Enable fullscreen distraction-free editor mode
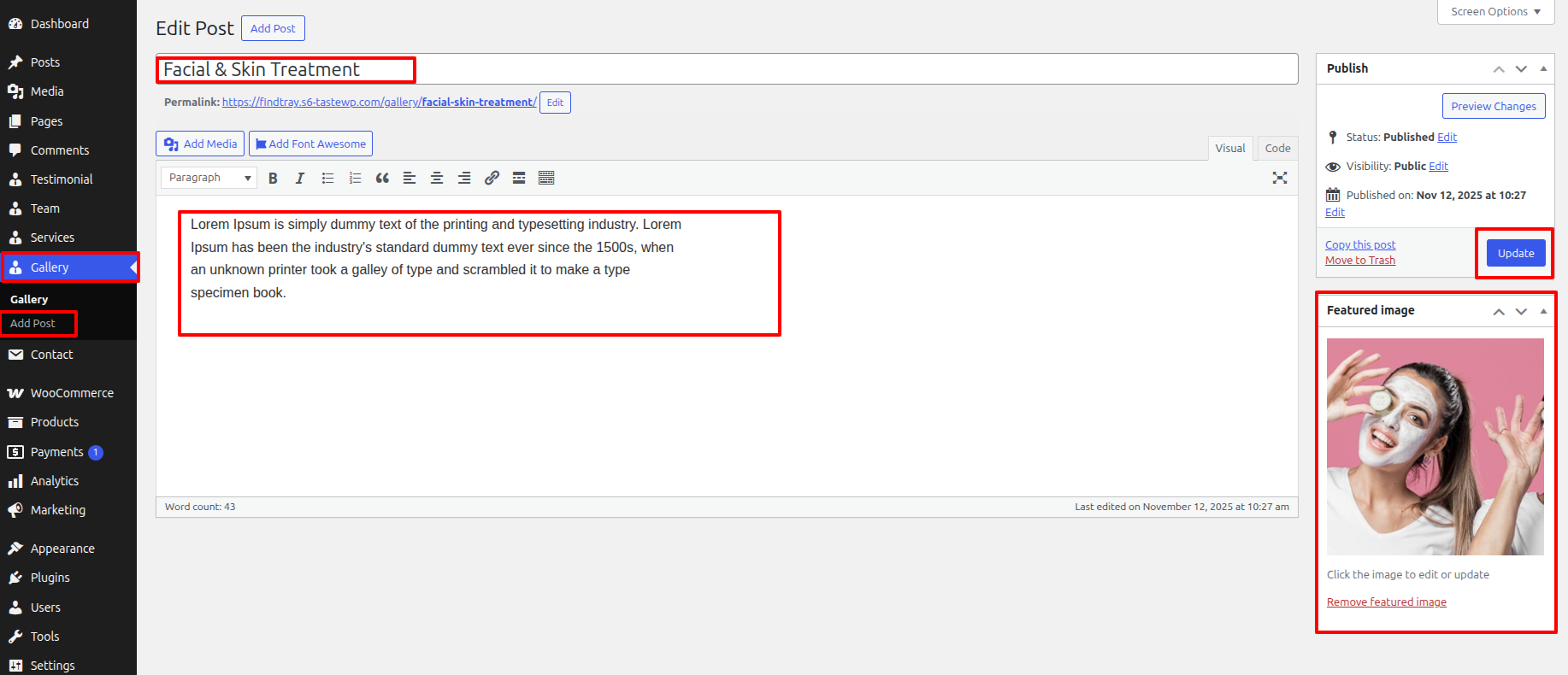 pos(1279,178)
